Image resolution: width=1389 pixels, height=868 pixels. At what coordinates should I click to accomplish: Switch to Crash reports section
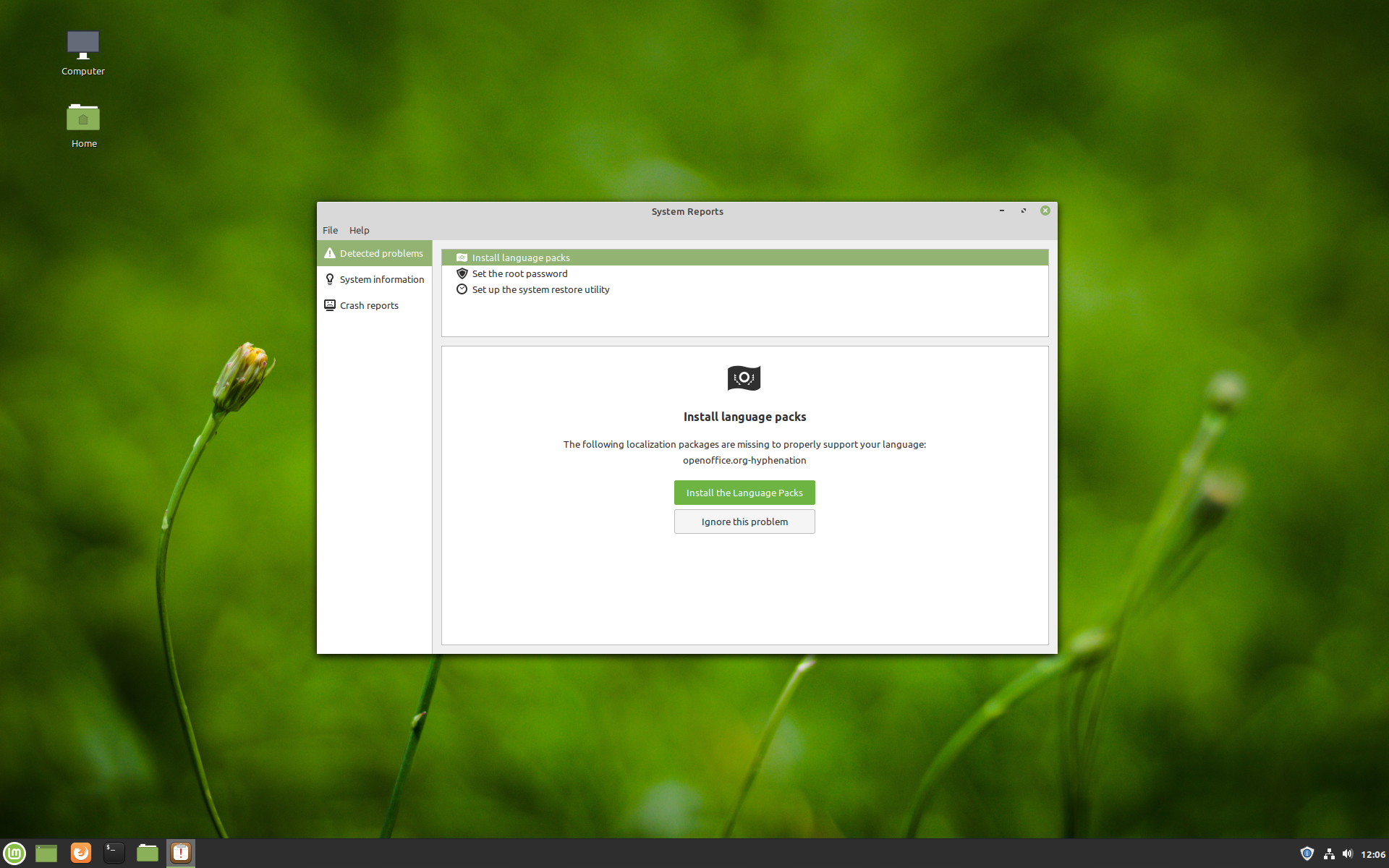369,305
